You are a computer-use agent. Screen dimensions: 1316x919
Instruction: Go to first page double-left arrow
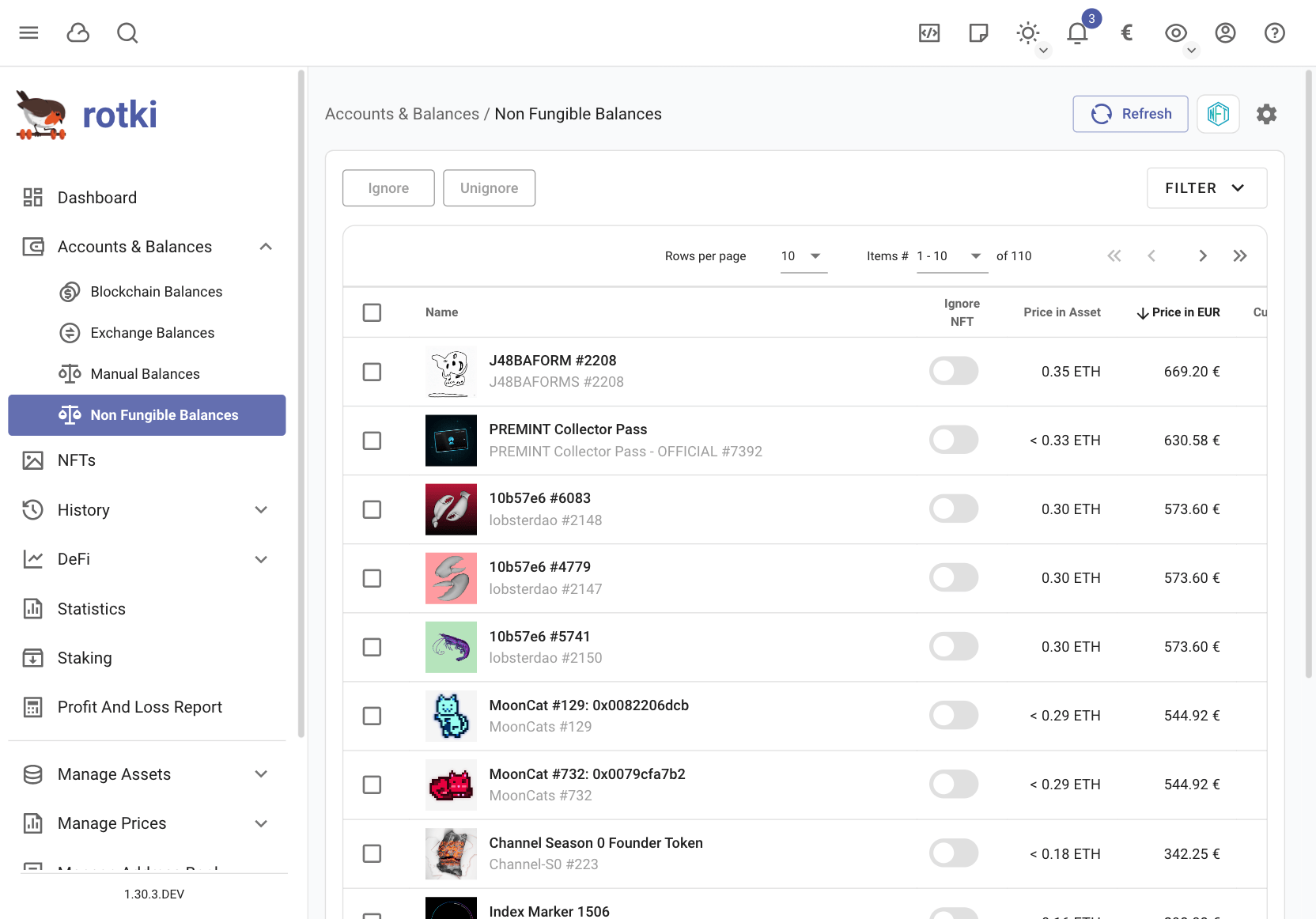pyautogui.click(x=1114, y=255)
